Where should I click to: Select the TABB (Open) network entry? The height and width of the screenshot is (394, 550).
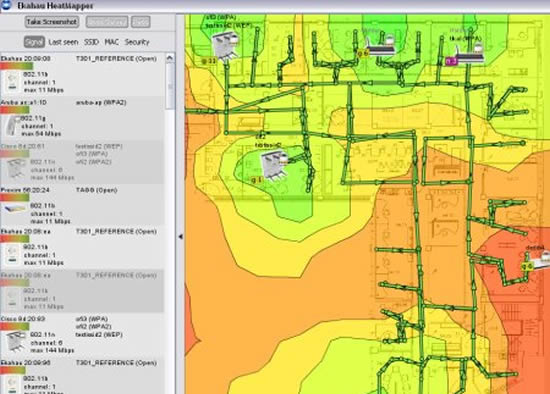click(96, 190)
